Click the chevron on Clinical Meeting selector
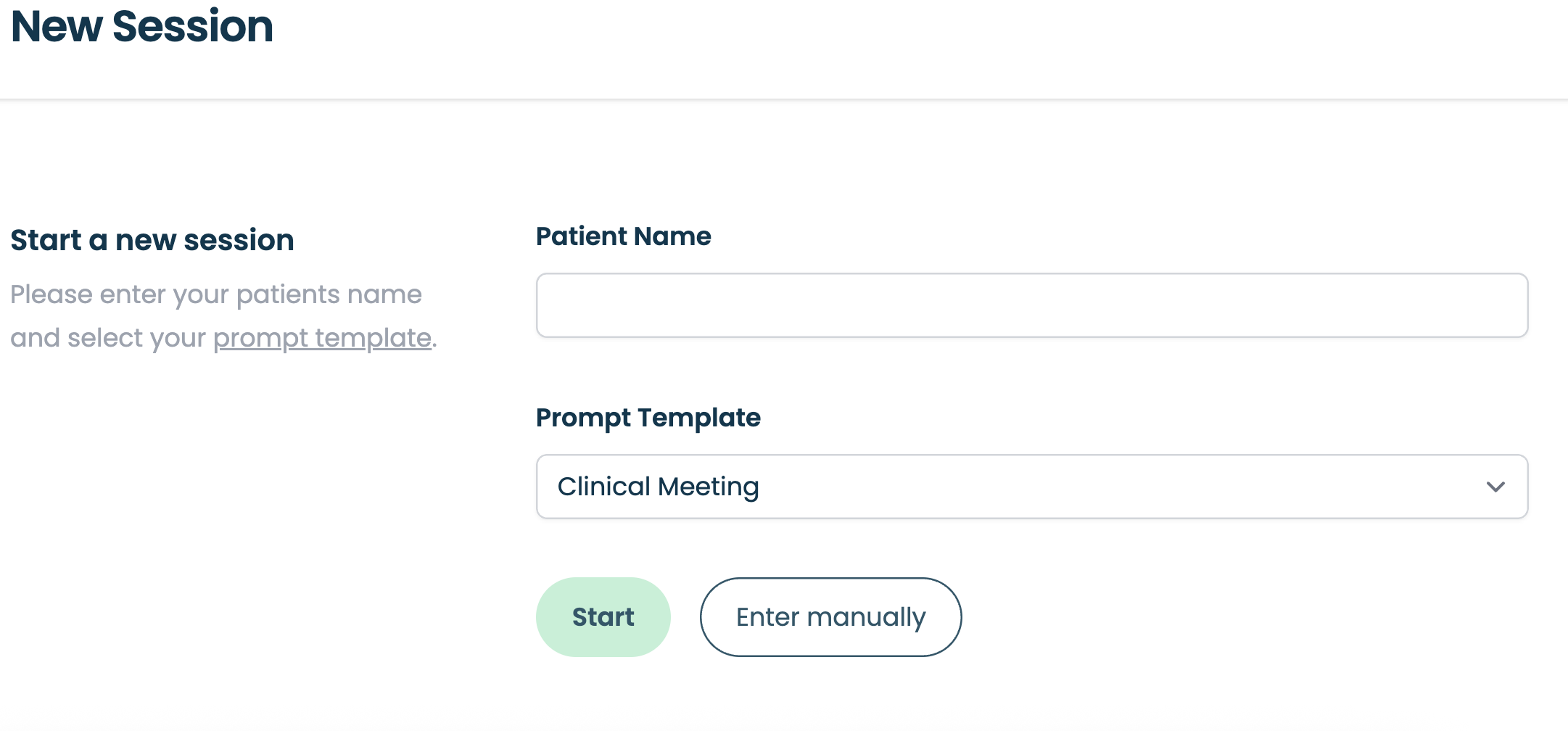This screenshot has width=1568, height=731. coord(1496,487)
